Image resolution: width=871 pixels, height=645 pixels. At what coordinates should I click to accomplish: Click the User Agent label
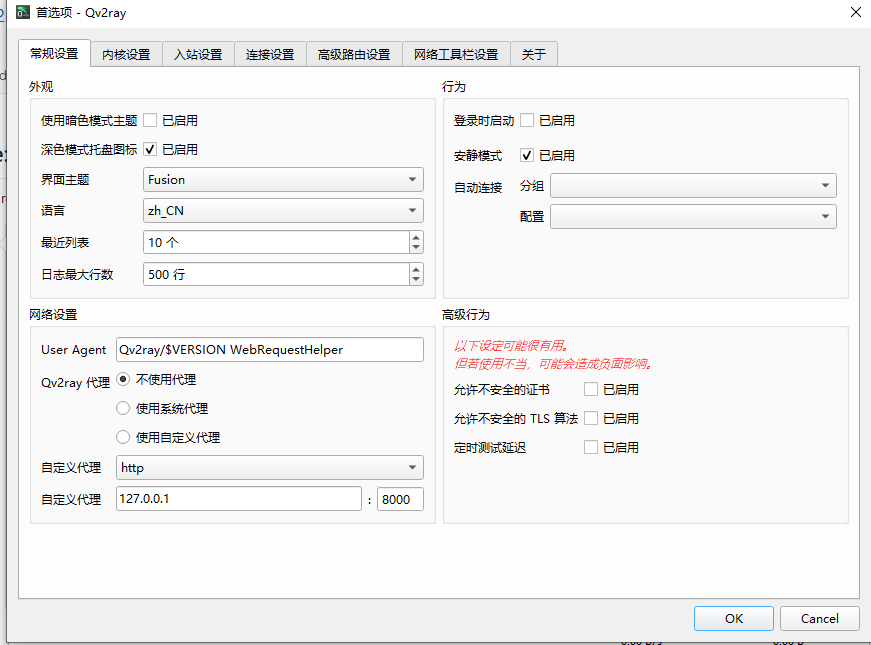coord(73,349)
